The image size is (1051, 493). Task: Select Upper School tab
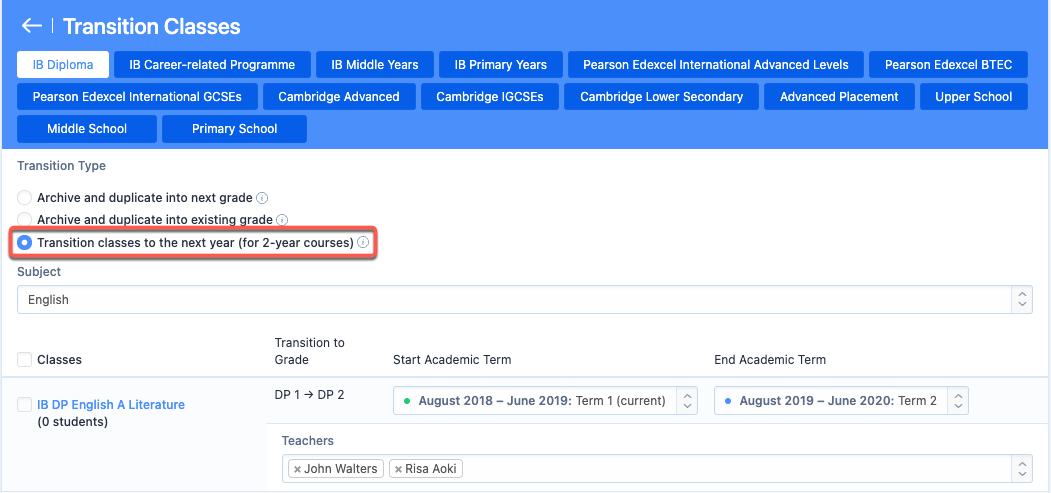tap(974, 96)
